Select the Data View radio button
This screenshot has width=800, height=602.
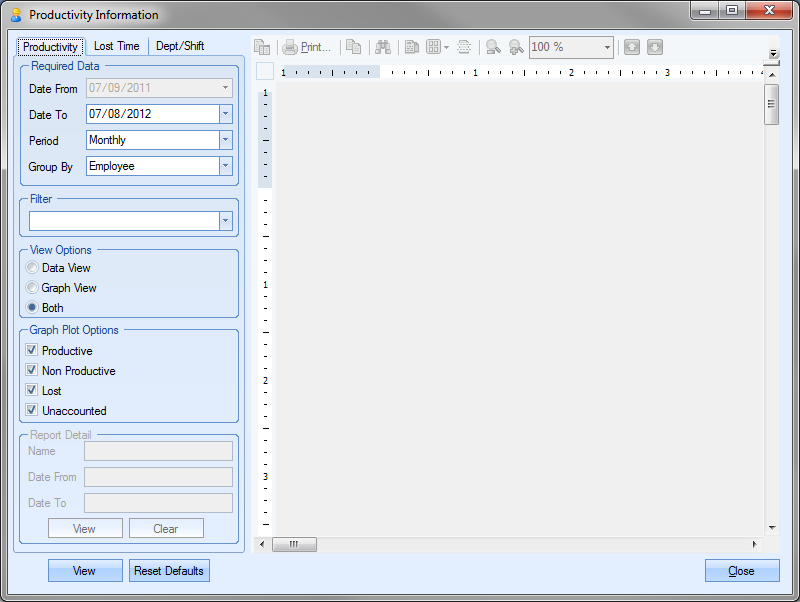pos(33,268)
